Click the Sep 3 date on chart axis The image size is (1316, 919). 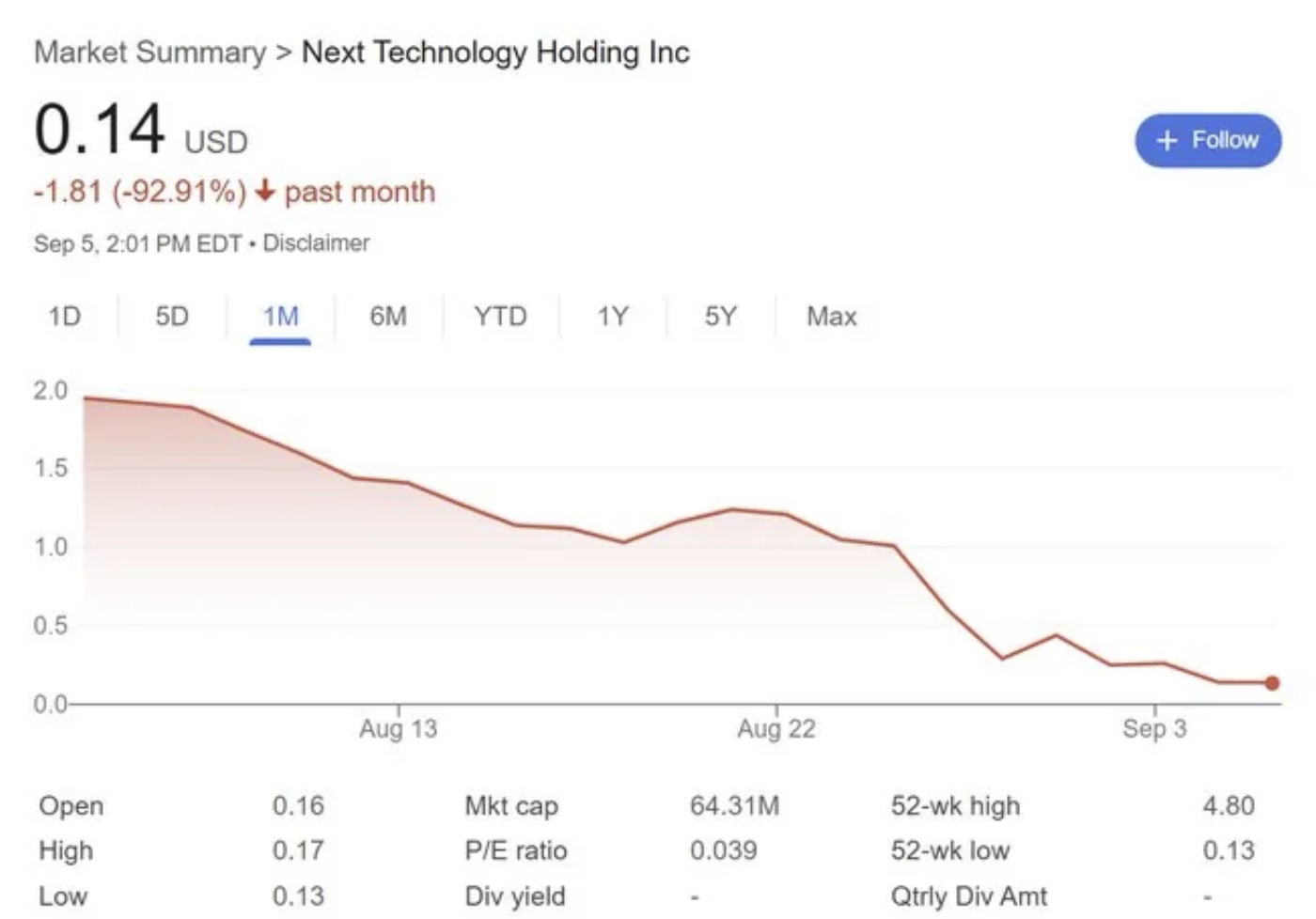(1154, 729)
